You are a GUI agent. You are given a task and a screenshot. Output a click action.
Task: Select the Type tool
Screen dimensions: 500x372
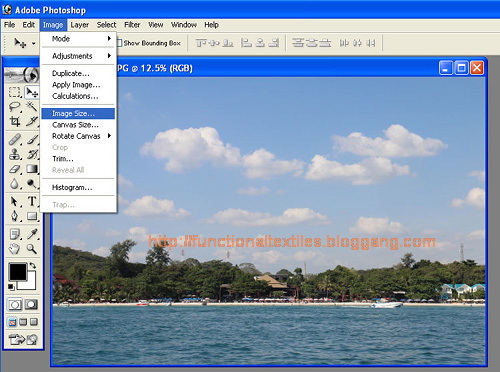pos(32,201)
